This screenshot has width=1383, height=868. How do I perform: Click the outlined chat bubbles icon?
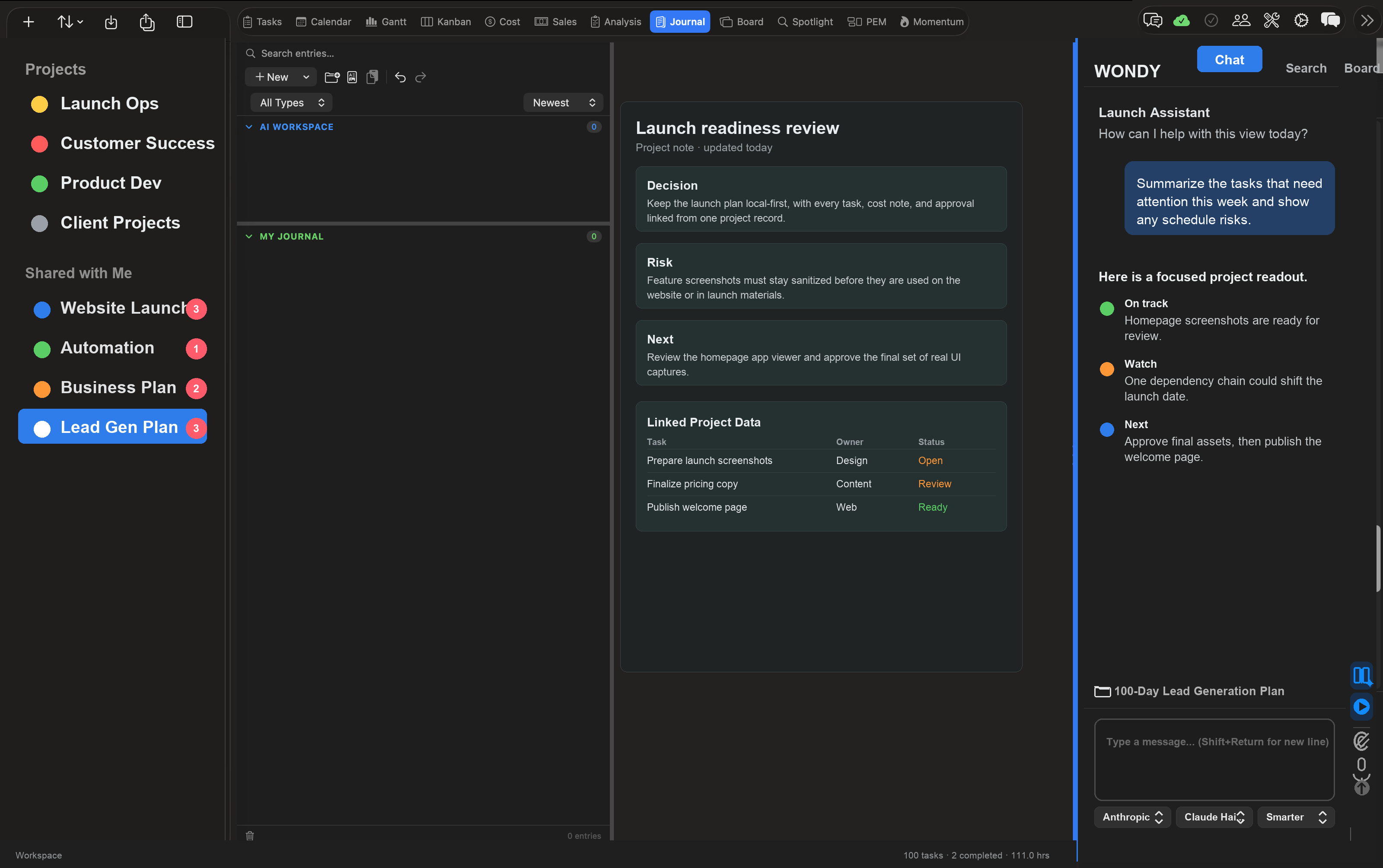1152,21
